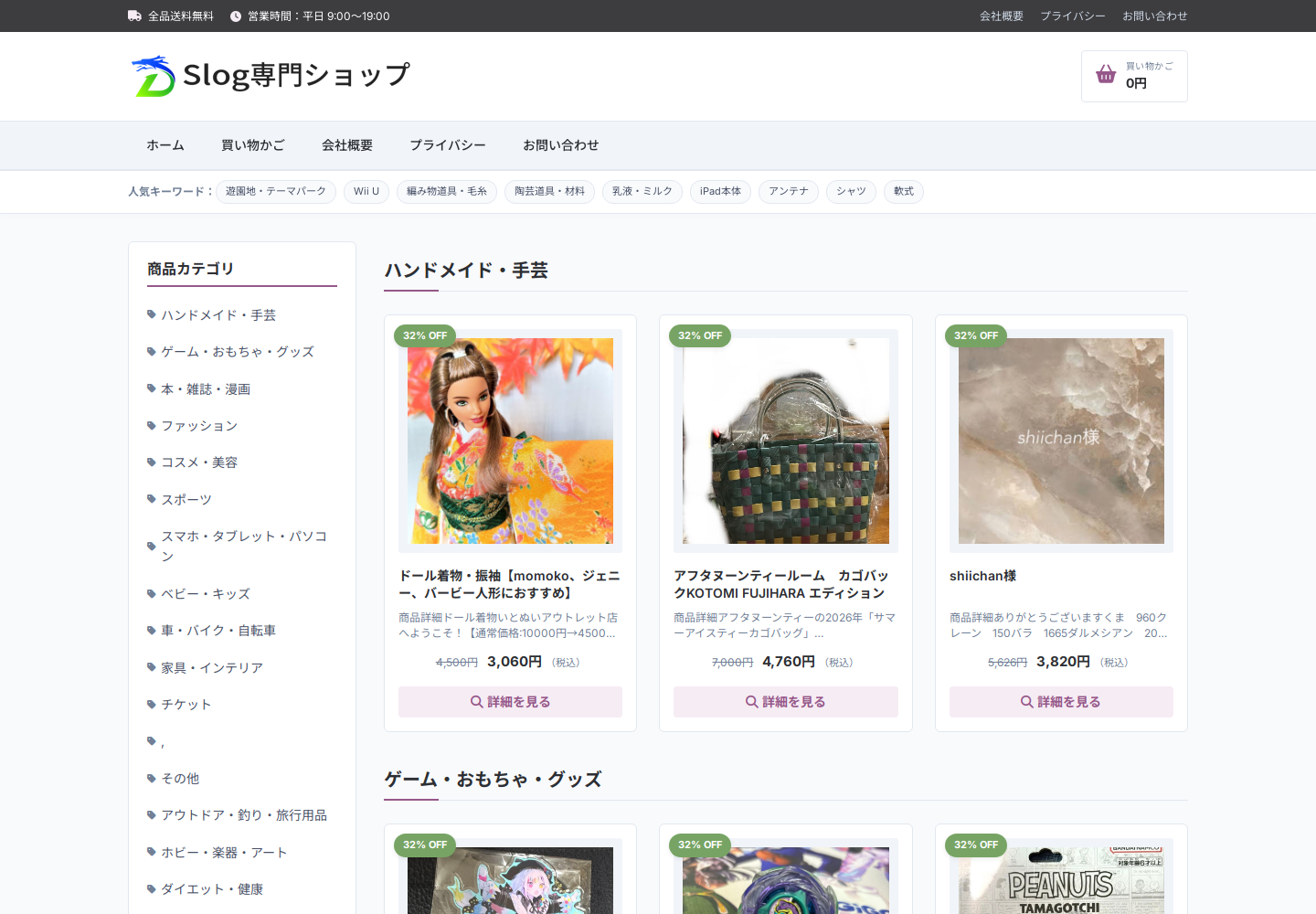Image resolution: width=1316 pixels, height=914 pixels.
Task: Click the business hours clock icon
Action: (x=236, y=16)
